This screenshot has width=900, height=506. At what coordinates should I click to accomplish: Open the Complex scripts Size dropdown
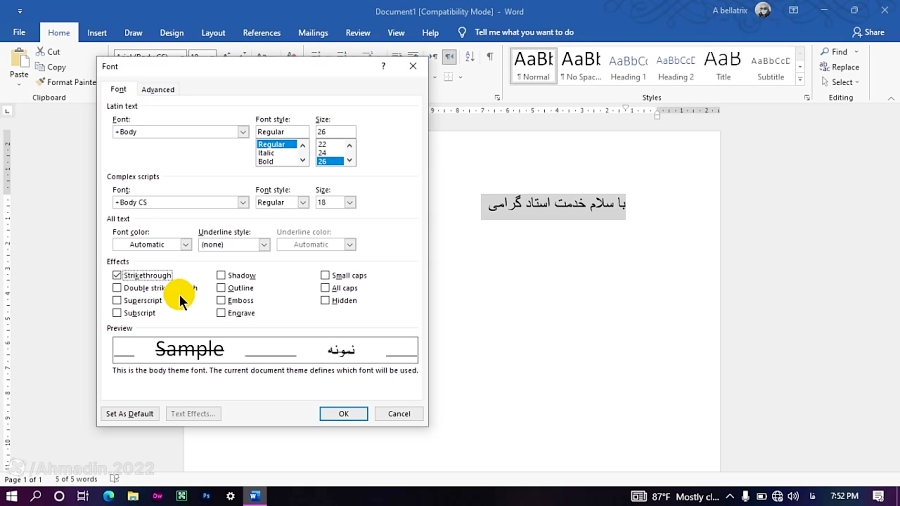(349, 203)
